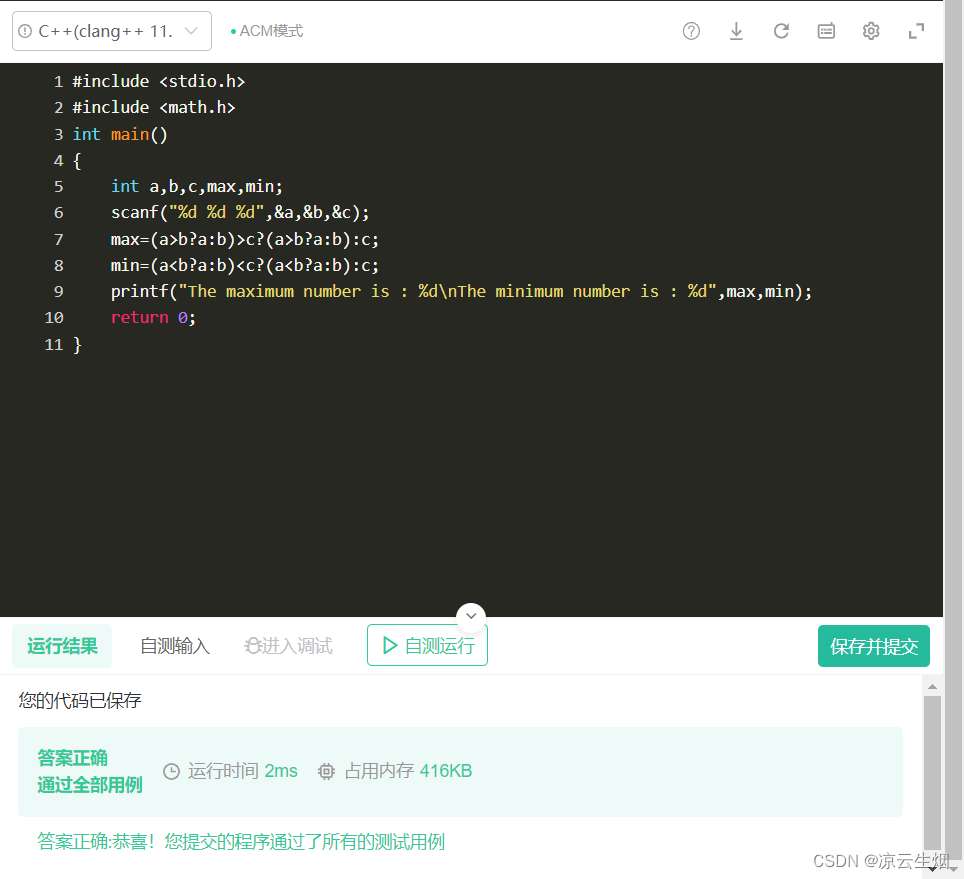964x879 pixels.
Task: Click the '#include <stdio.h>' line
Action: tap(159, 81)
